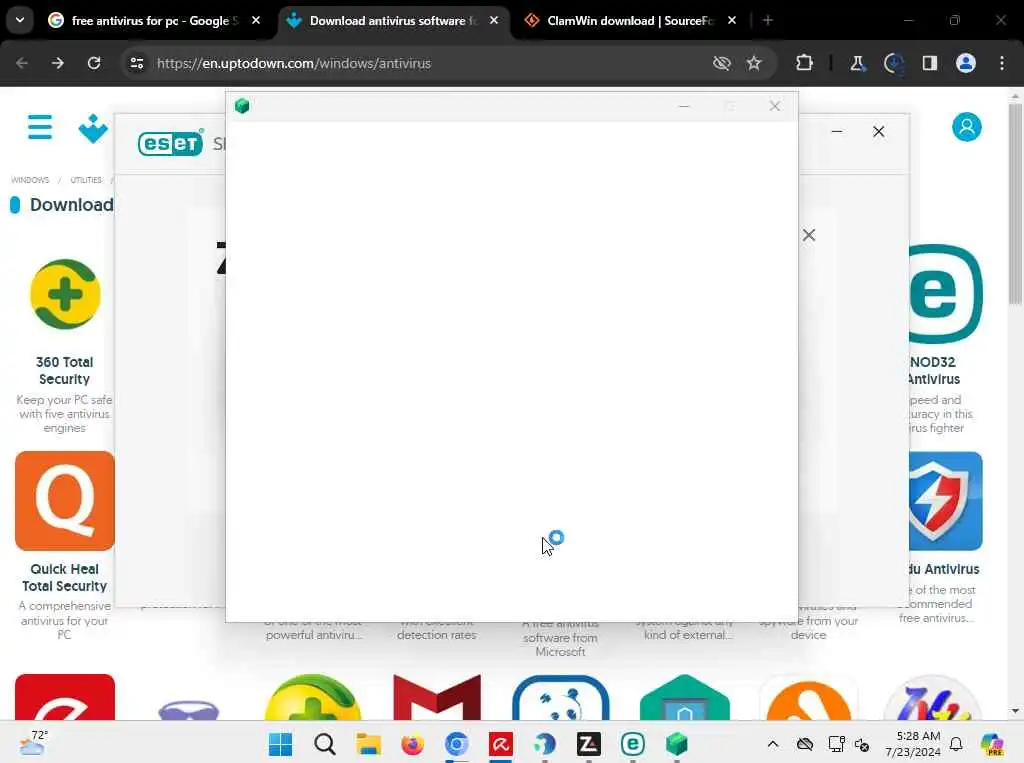
Task: Open the tab search dropdown
Action: coord(20,20)
